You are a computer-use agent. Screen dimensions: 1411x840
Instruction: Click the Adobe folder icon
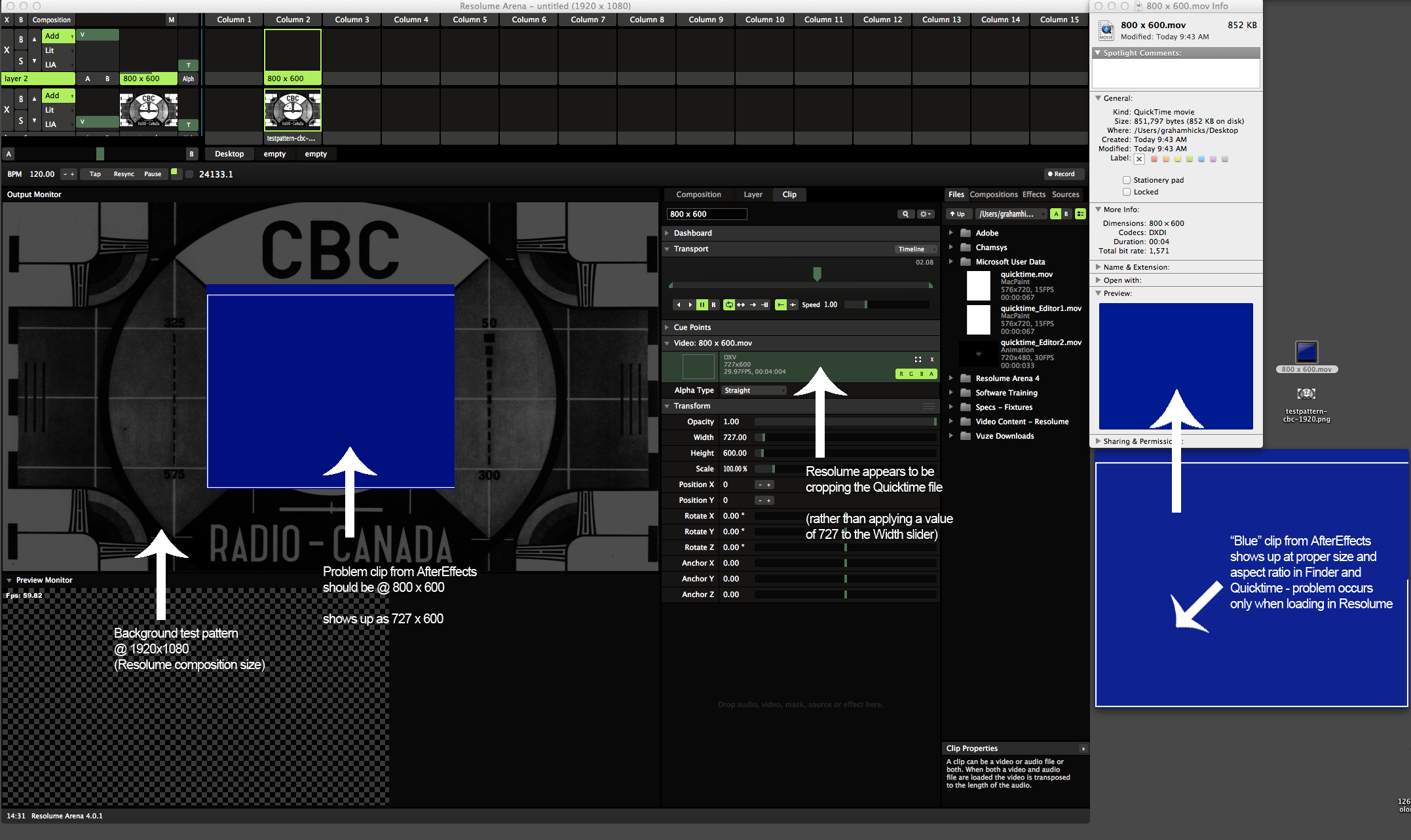pyautogui.click(x=966, y=233)
